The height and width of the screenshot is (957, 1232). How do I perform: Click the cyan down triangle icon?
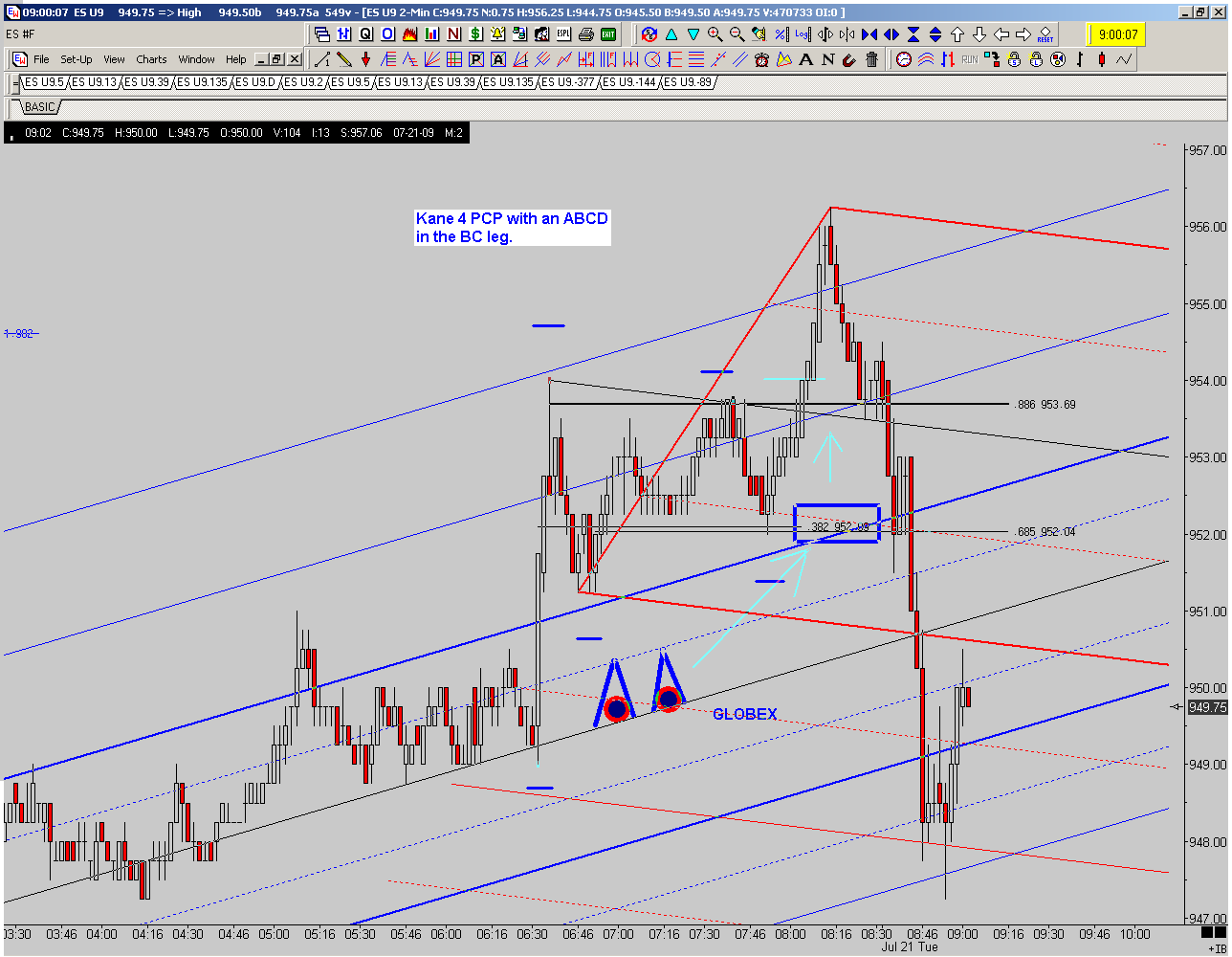point(693,34)
